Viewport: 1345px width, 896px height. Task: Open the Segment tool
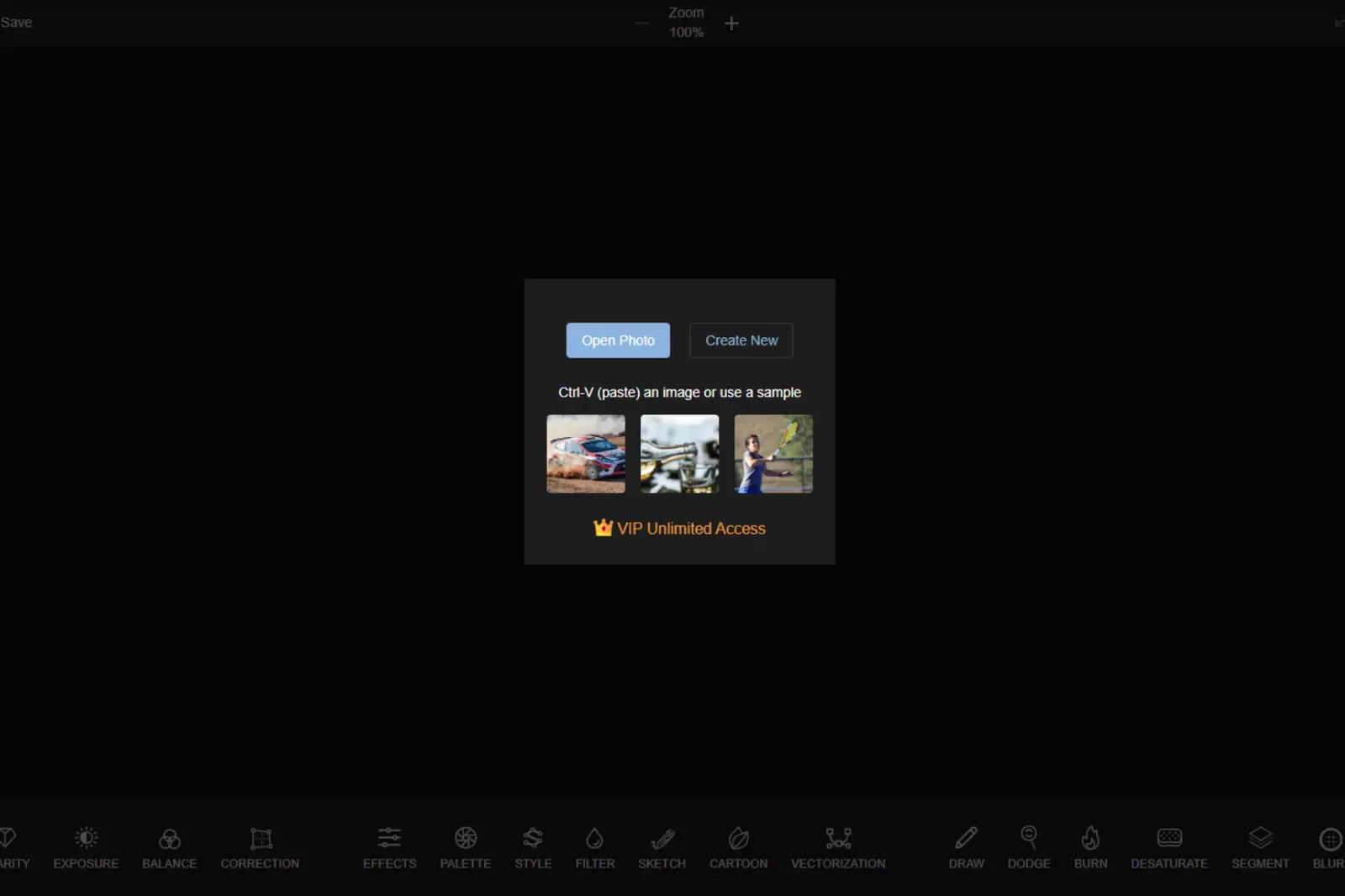point(1260,847)
